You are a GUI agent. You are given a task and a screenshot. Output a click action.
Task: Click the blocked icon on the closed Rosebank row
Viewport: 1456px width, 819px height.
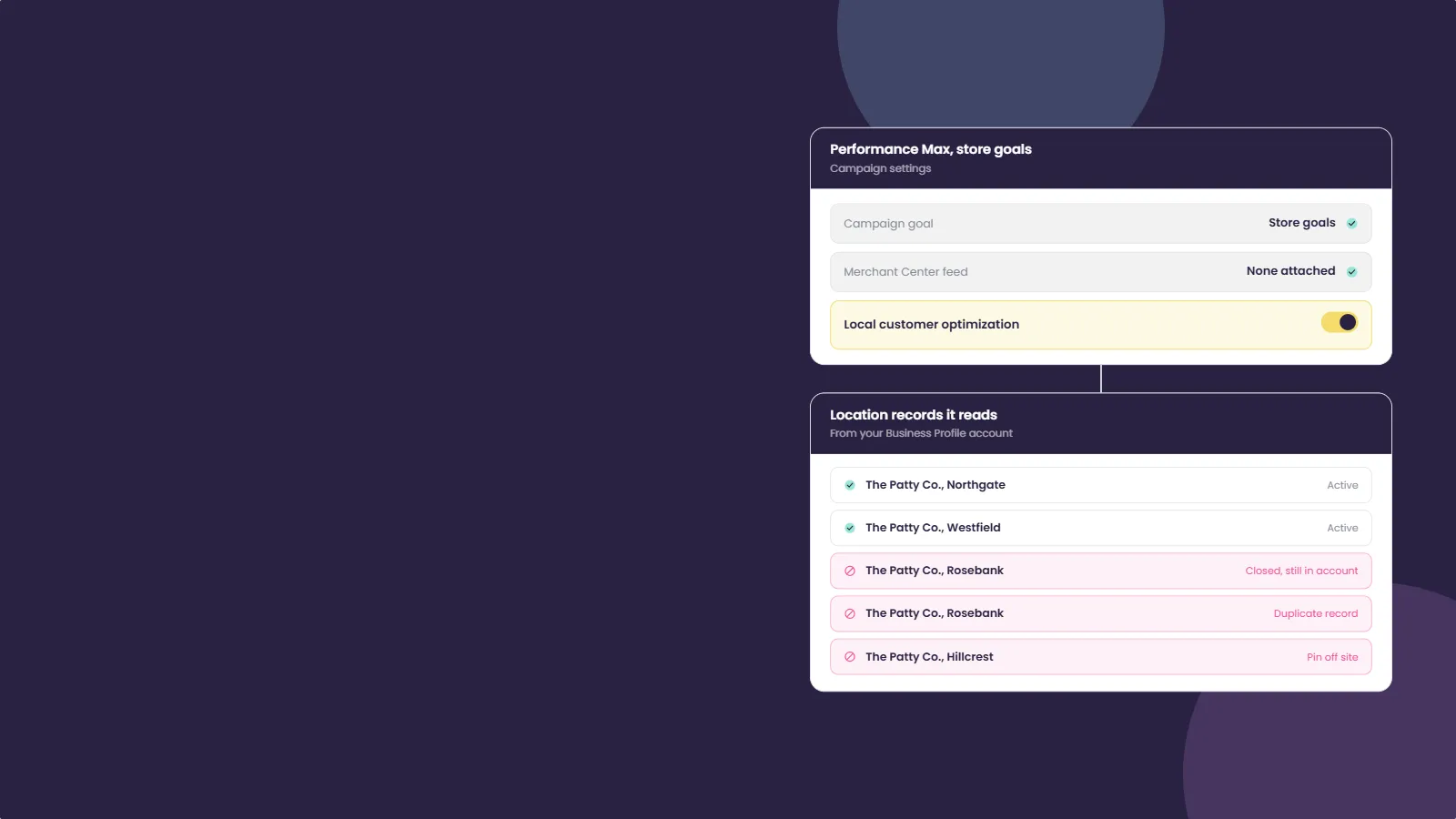coord(850,571)
